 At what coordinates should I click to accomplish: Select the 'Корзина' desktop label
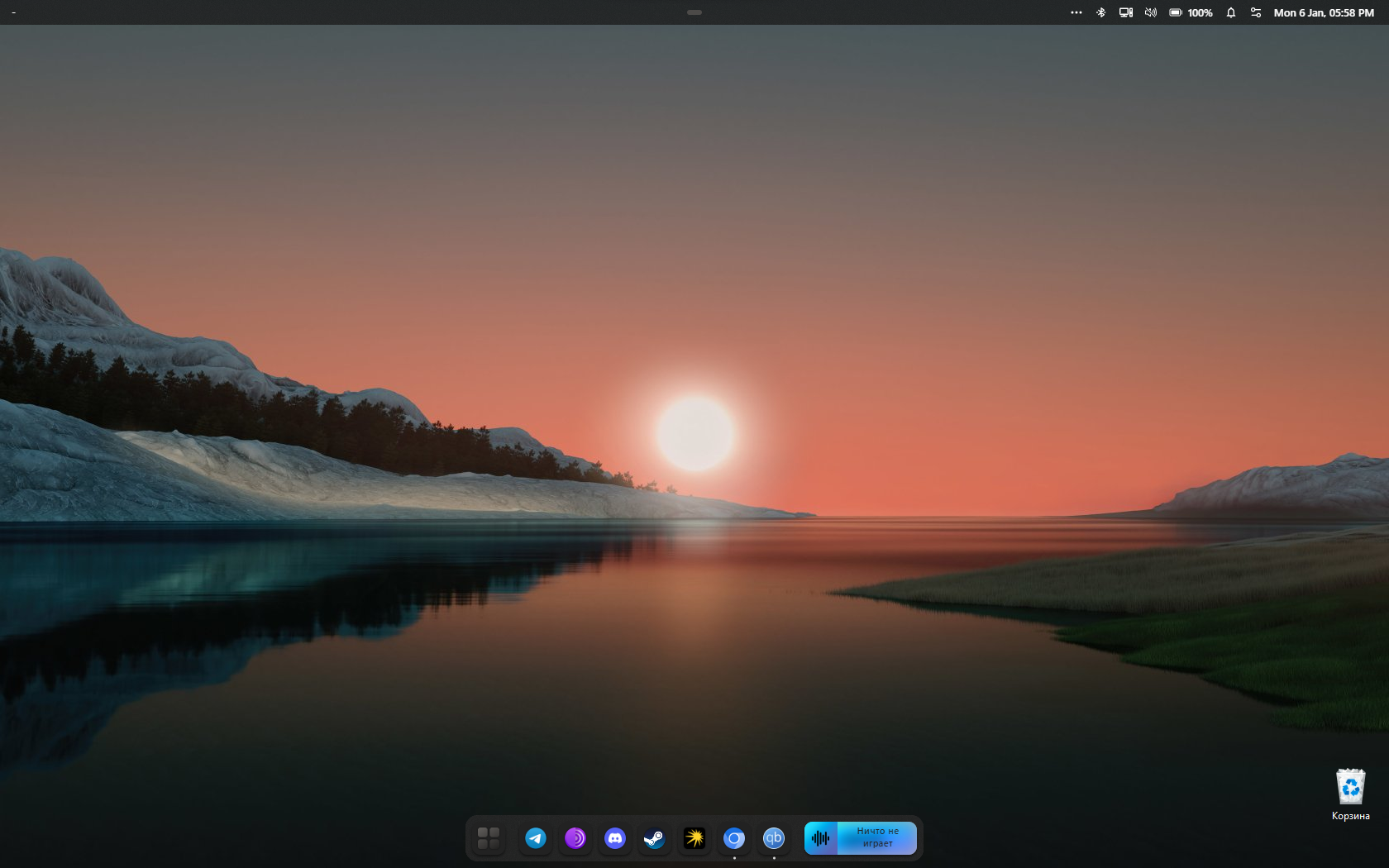click(x=1351, y=816)
